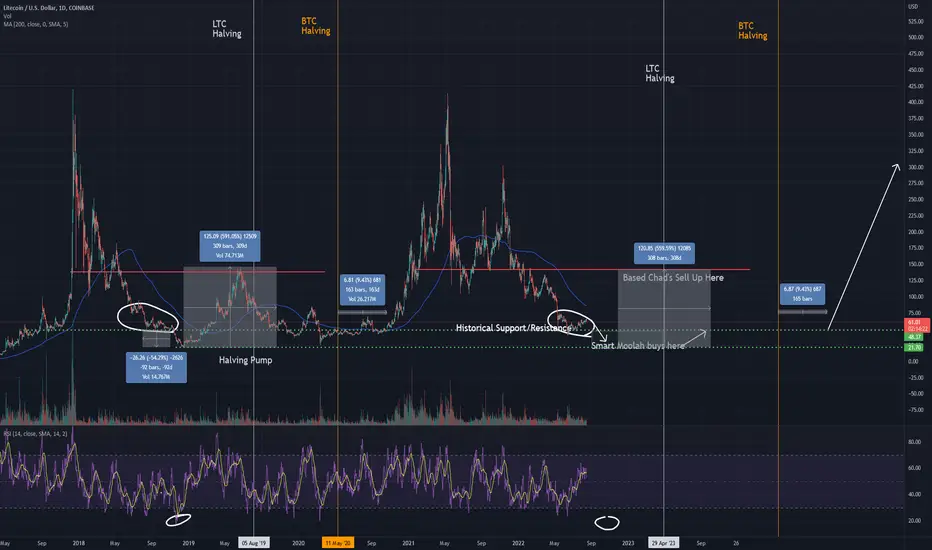Click the 60.00 RSI axis label
Image resolution: width=932 pixels, height=550 pixels.
(x=914, y=469)
